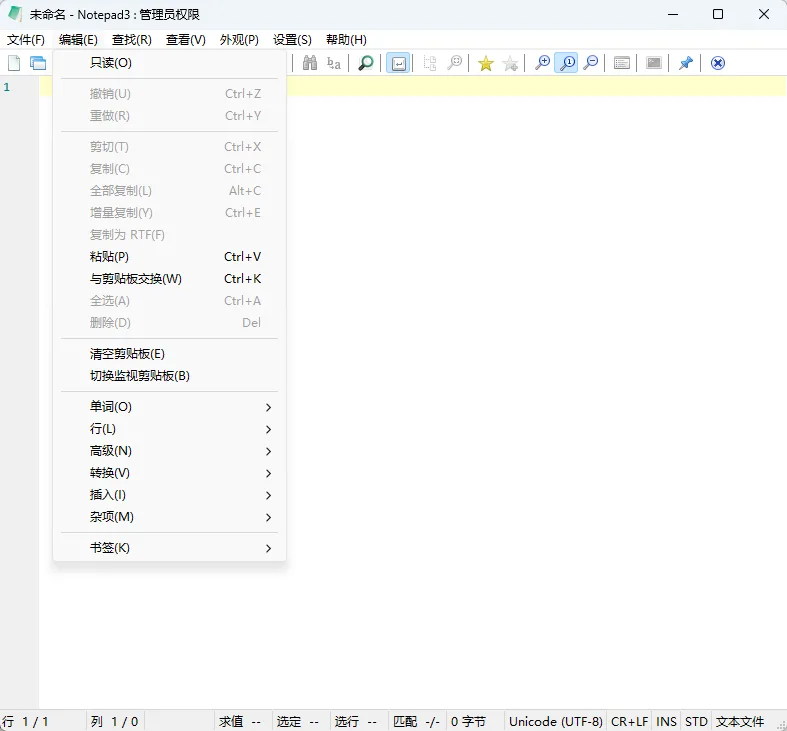Expand the 杂项(M) submenu
Screen dimensions: 787x731
(170, 517)
